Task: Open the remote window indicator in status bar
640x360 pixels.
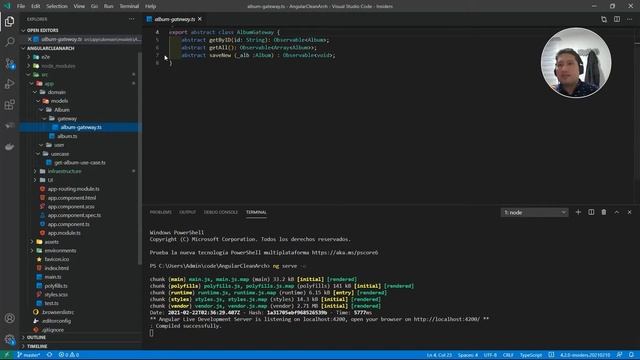Action: [x=6, y=355]
